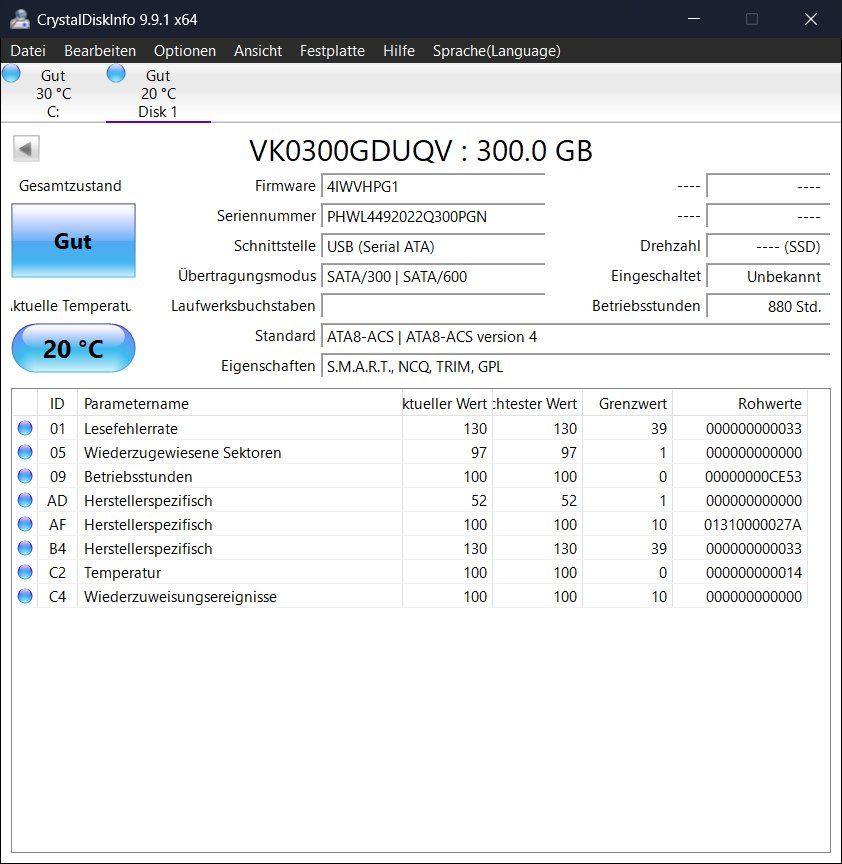Click status orb in Wiederzugewiesene Sektoren row
This screenshot has width=842, height=864.
pyautogui.click(x=25, y=452)
